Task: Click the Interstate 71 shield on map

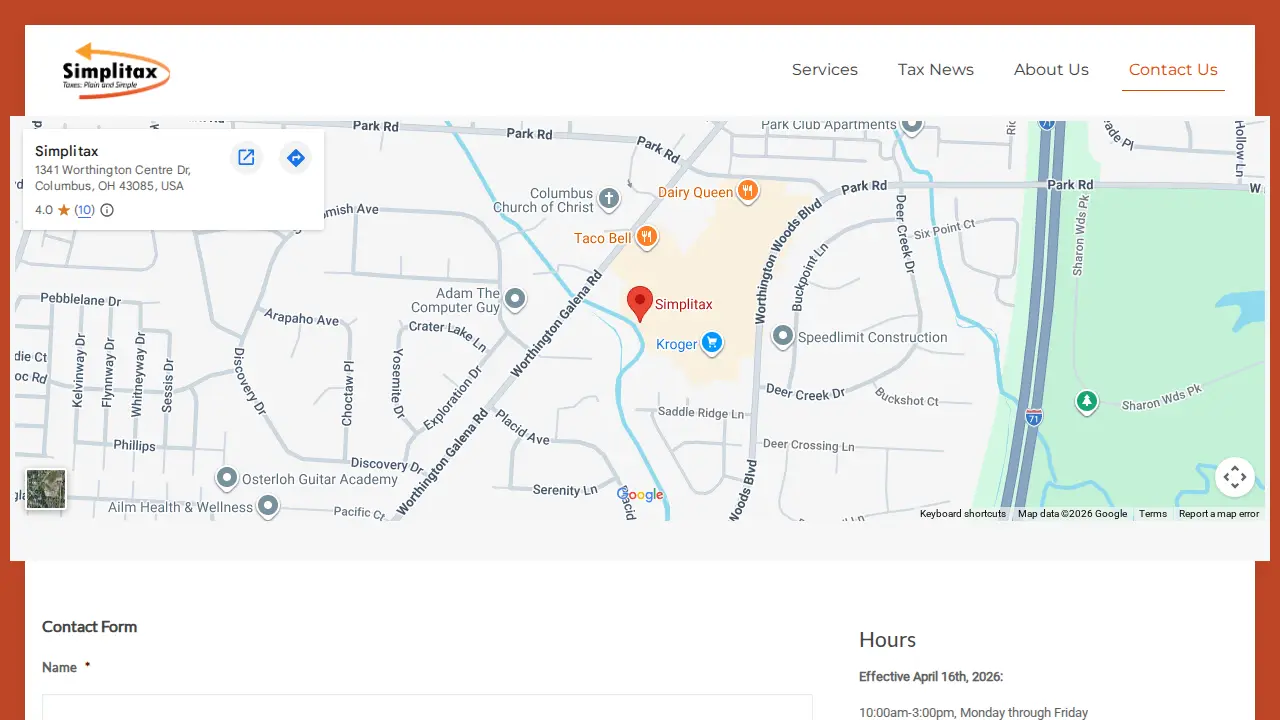Action: [1034, 417]
